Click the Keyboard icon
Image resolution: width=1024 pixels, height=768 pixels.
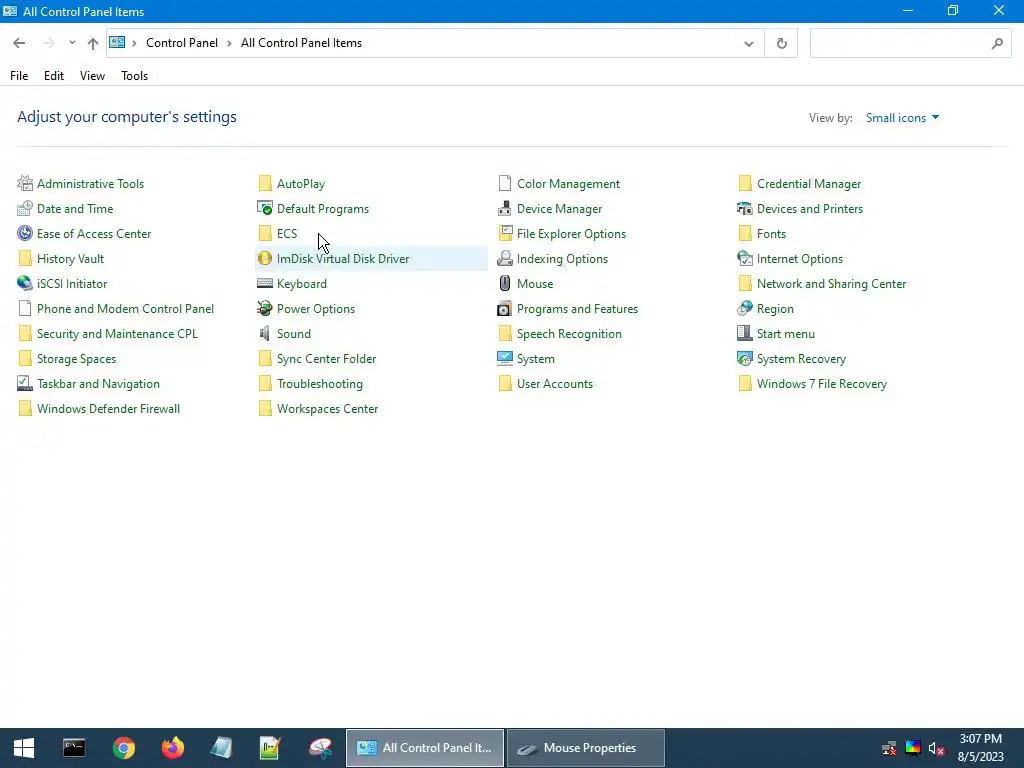[x=264, y=283]
